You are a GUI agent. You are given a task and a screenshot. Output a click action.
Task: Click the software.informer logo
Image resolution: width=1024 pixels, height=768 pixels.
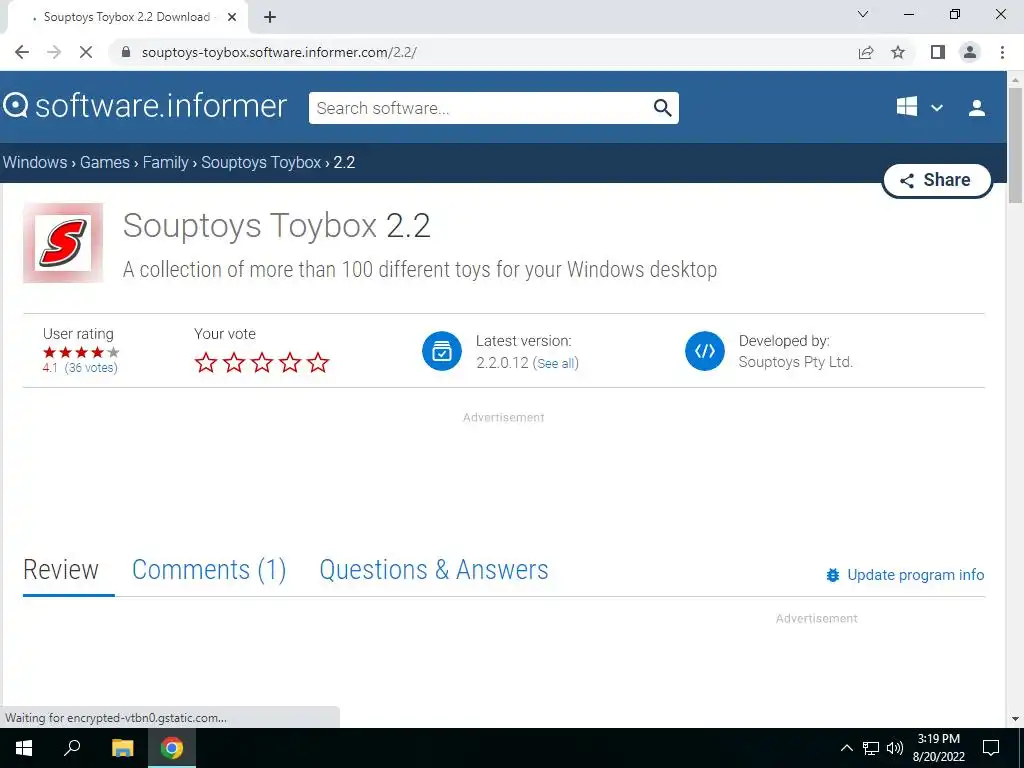[145, 106]
